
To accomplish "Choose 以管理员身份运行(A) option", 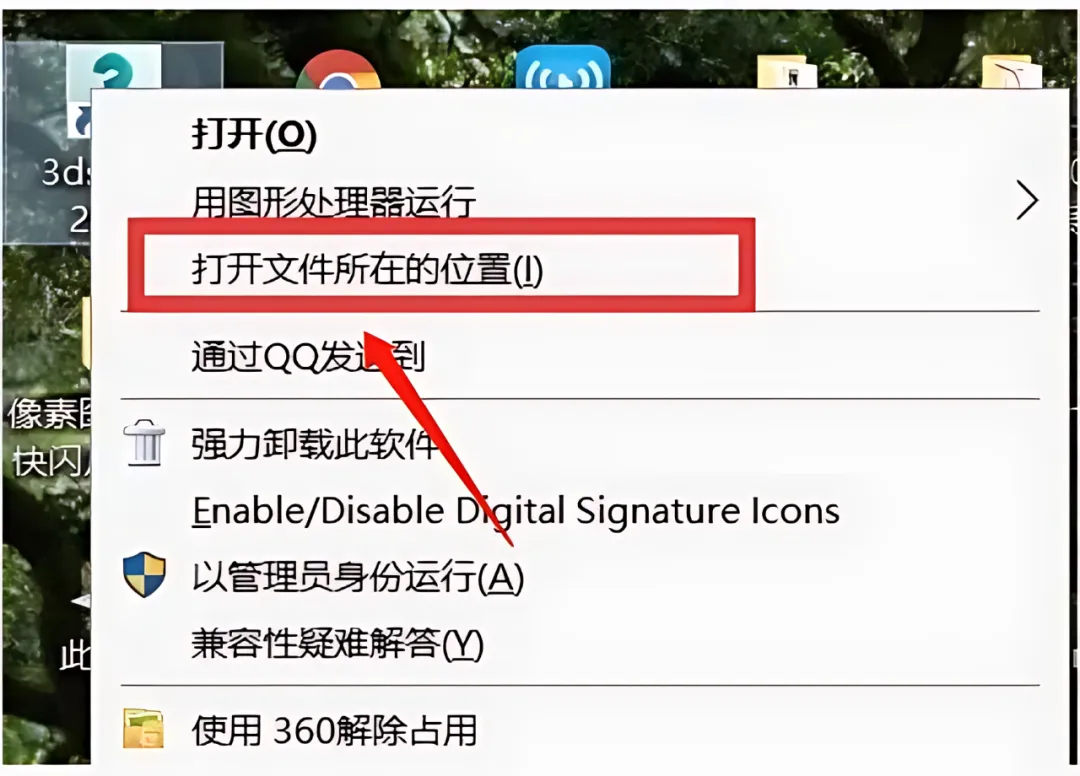I will 357,576.
